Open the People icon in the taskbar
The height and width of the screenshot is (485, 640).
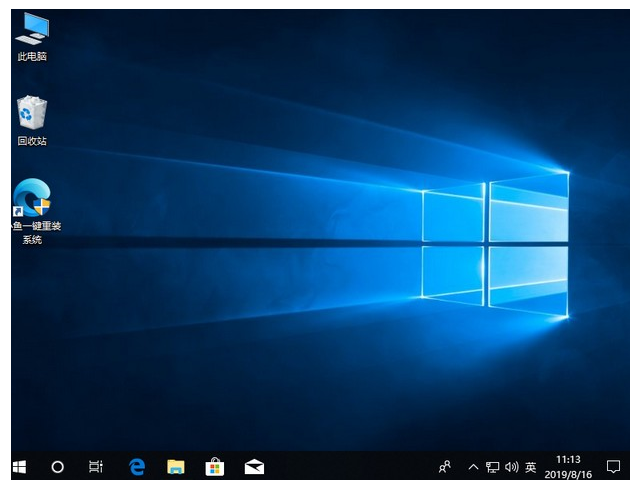point(445,466)
